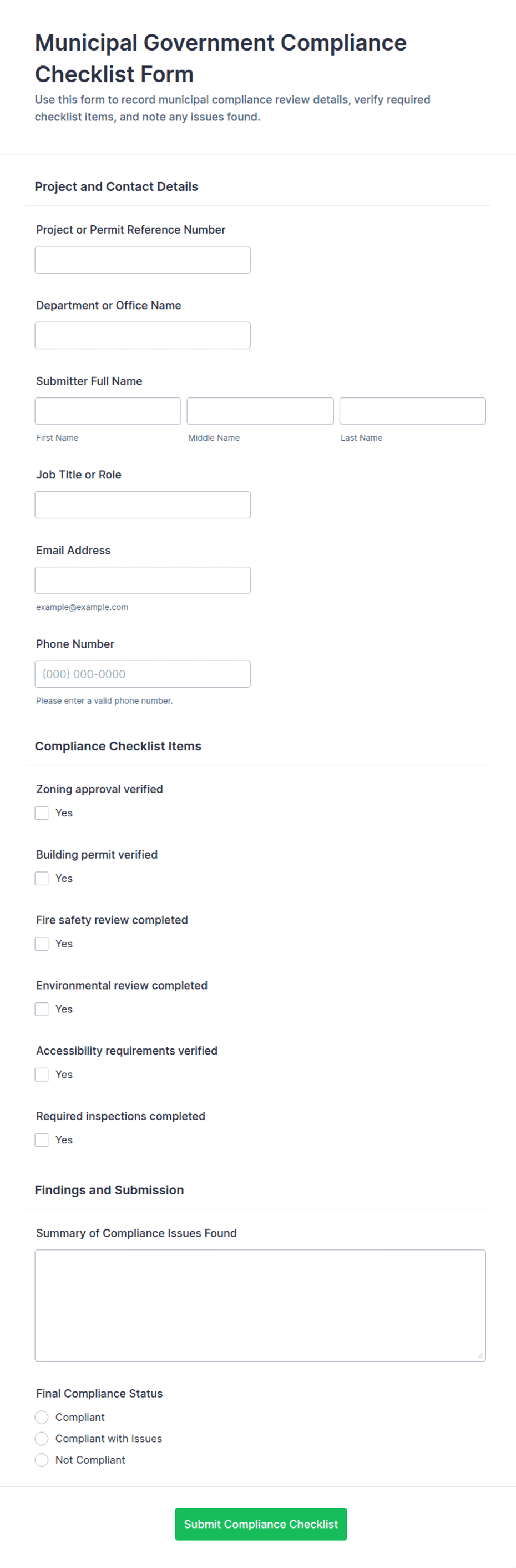The image size is (516, 1568).
Task: Focus the Department or Office Name input
Action: coord(143,335)
